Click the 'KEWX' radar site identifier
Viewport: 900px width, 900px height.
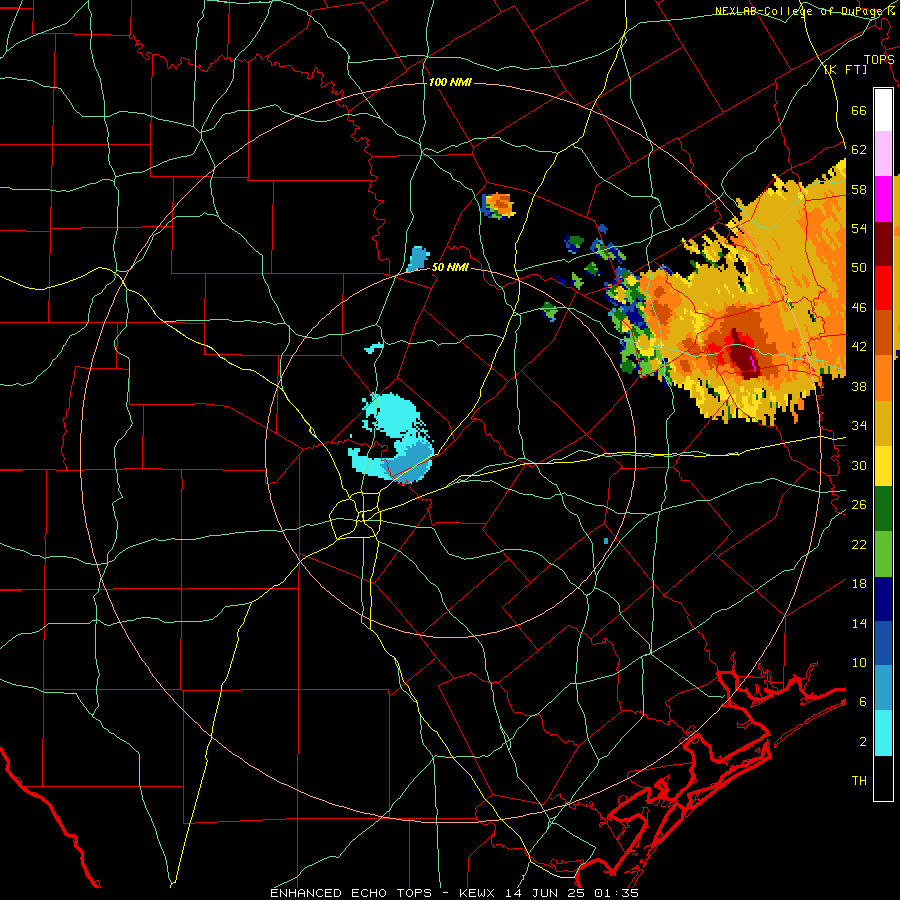[x=476, y=893]
